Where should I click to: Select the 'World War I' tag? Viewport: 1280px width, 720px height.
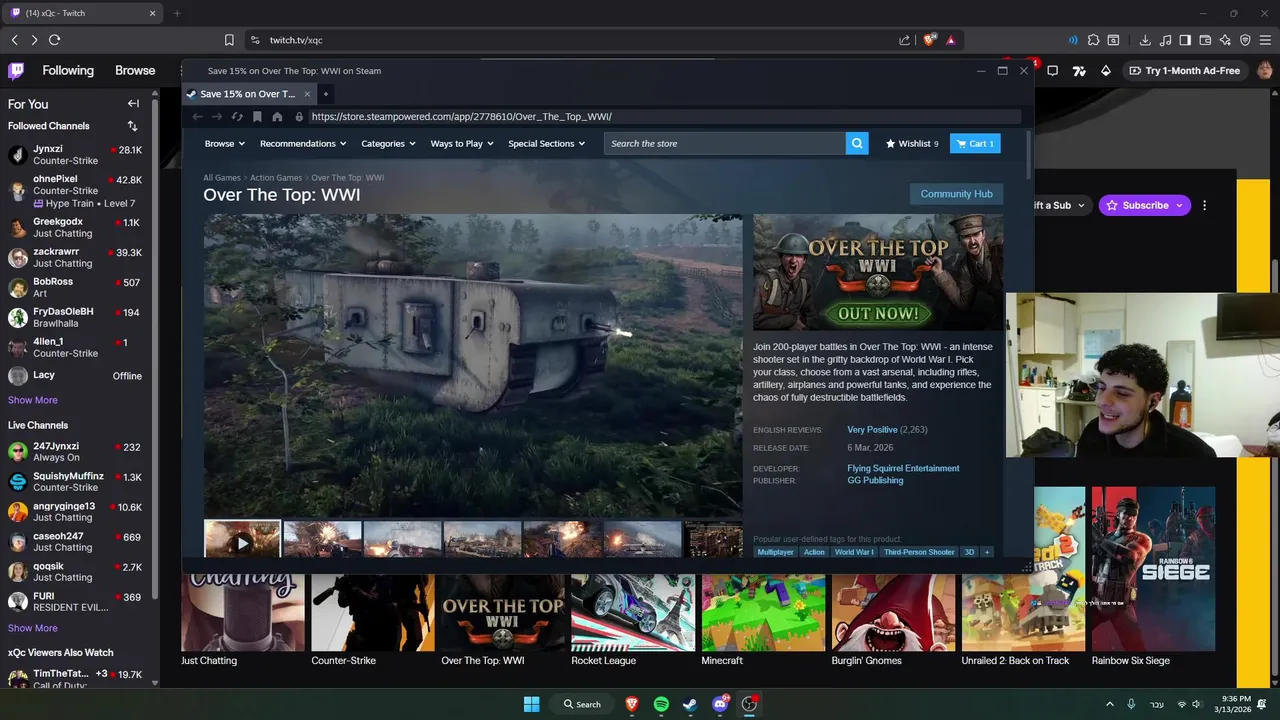click(x=854, y=552)
